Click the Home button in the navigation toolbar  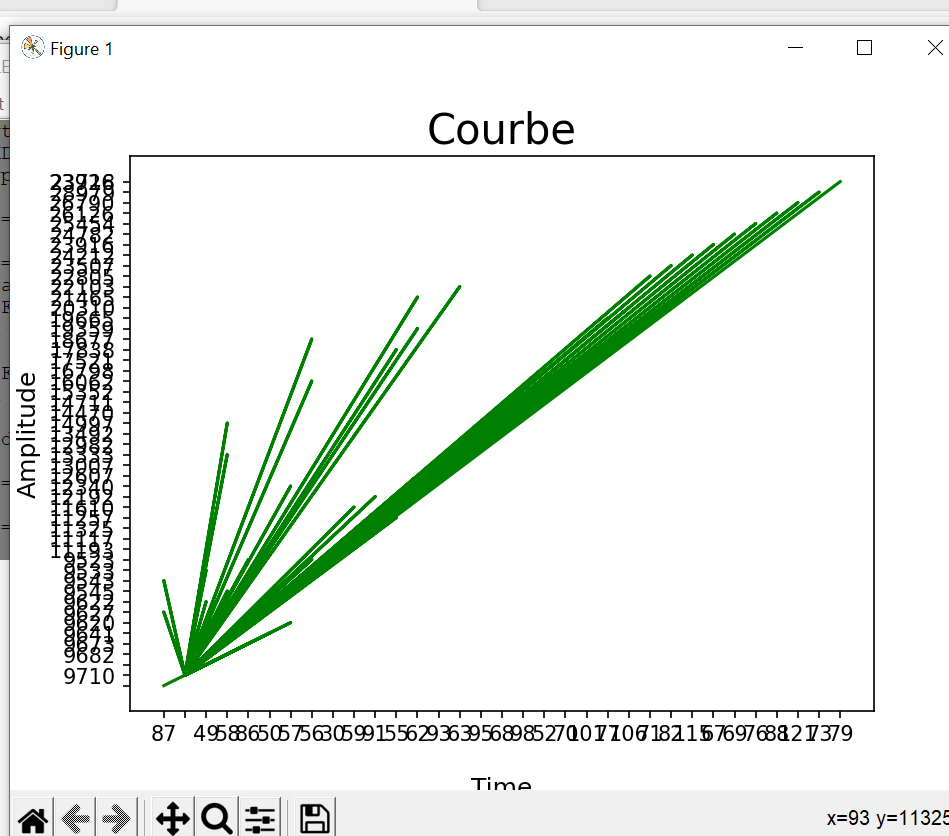(33, 819)
